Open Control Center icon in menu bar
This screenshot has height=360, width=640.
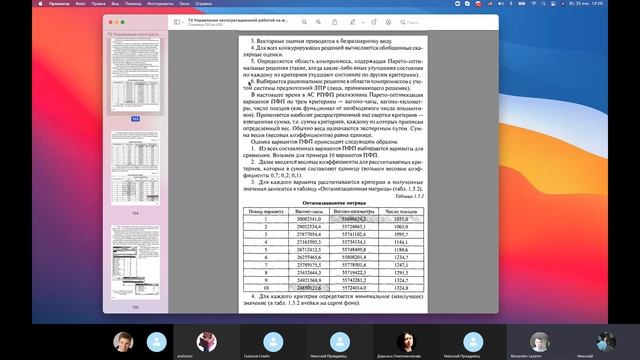pos(553,4)
